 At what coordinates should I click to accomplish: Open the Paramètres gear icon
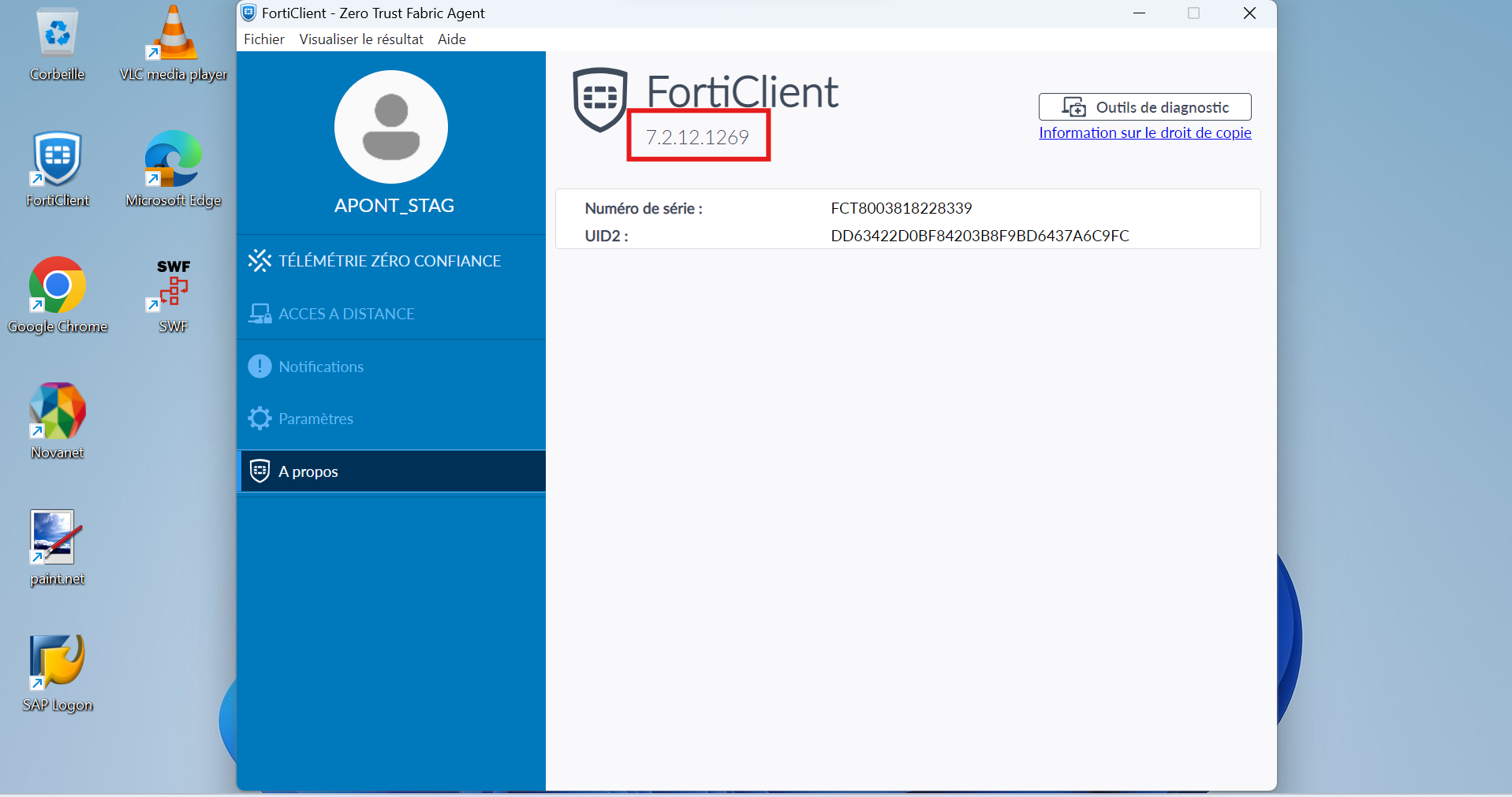tap(259, 418)
